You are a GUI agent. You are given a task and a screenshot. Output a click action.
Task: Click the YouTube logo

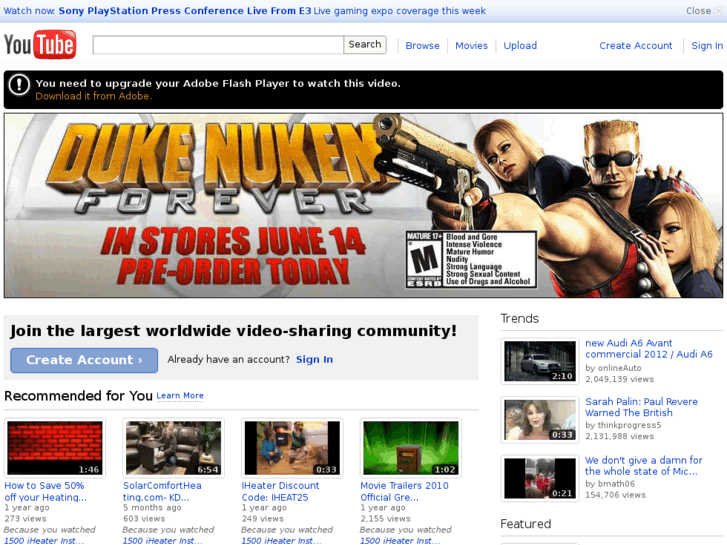(x=40, y=45)
